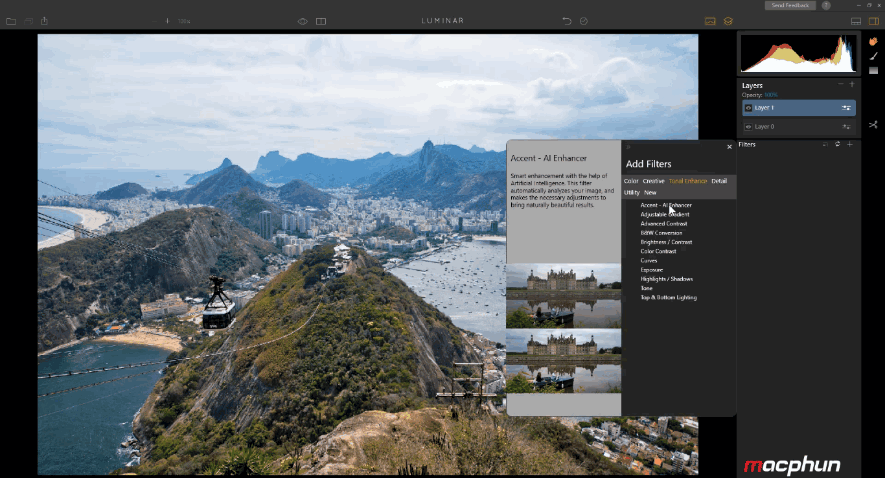Choose the B&W Conversion filter
The height and width of the screenshot is (478, 885).
click(661, 233)
